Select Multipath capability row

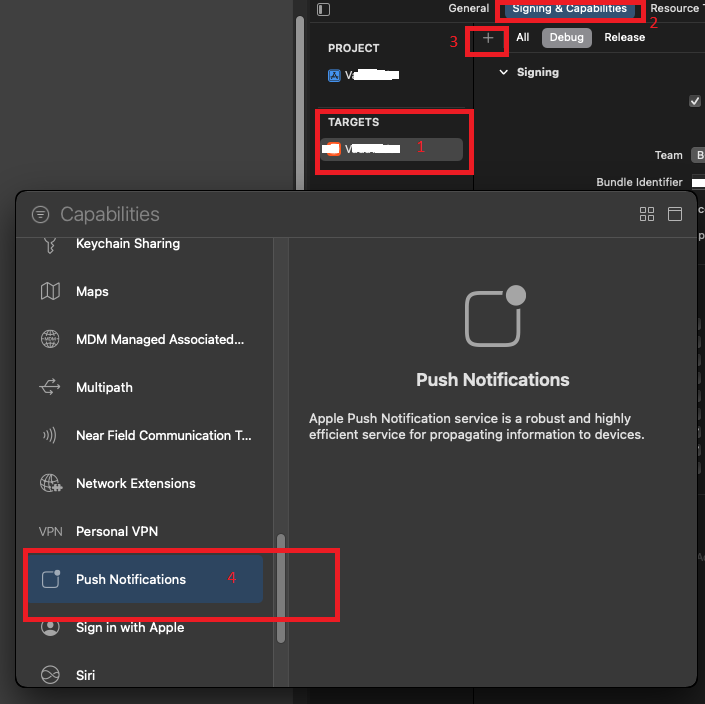click(145, 387)
